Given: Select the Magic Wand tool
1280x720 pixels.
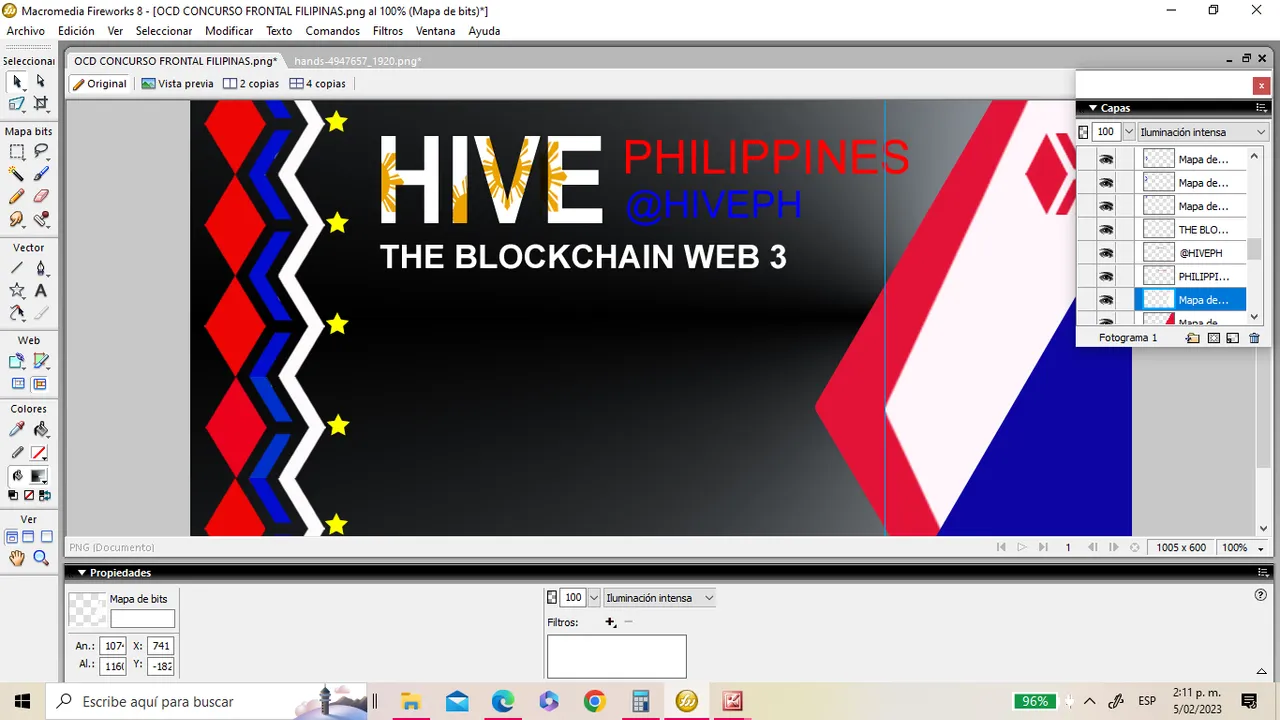Looking at the screenshot, I should (17, 174).
